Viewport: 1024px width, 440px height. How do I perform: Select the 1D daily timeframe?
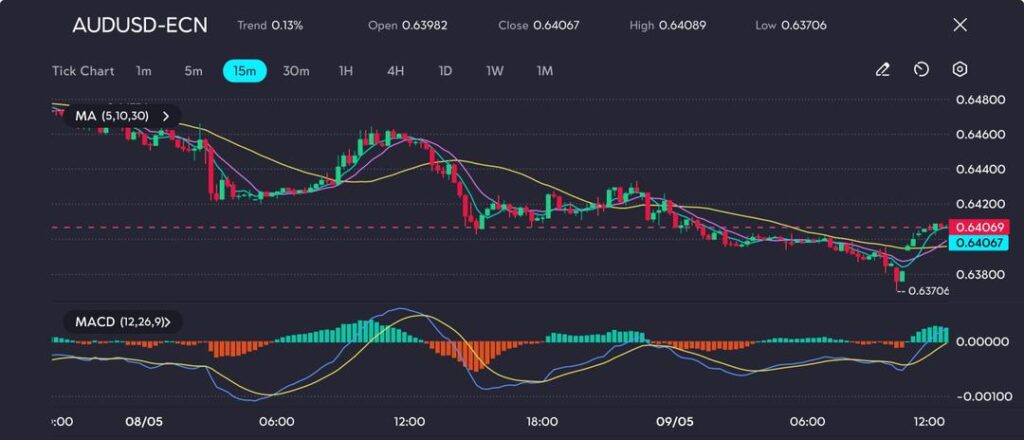click(x=445, y=71)
